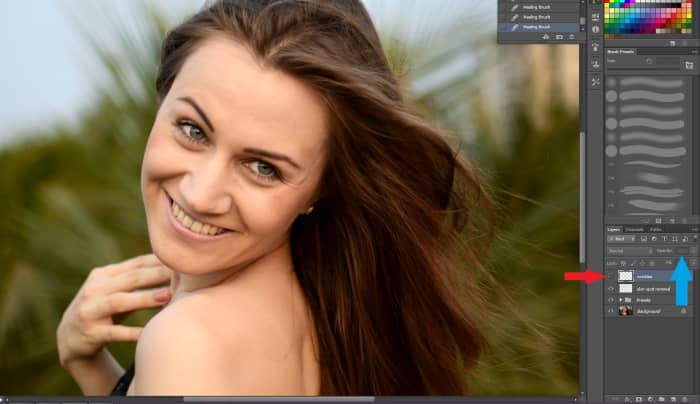Toggle visibility of the wrinkles layer

click(611, 276)
